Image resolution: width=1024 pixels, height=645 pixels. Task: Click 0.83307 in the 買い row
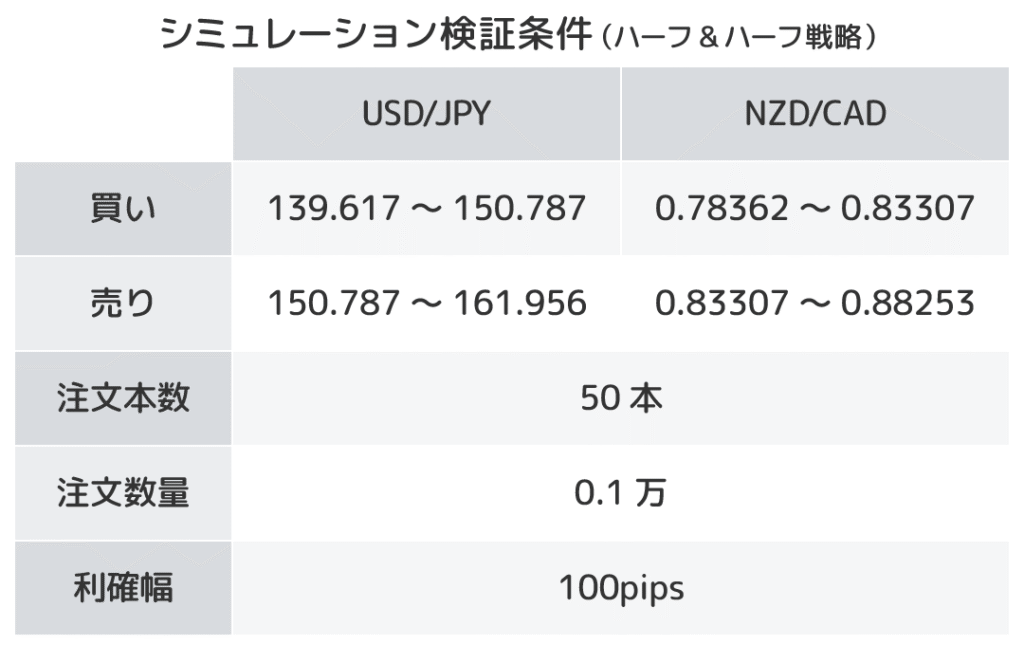click(908, 208)
